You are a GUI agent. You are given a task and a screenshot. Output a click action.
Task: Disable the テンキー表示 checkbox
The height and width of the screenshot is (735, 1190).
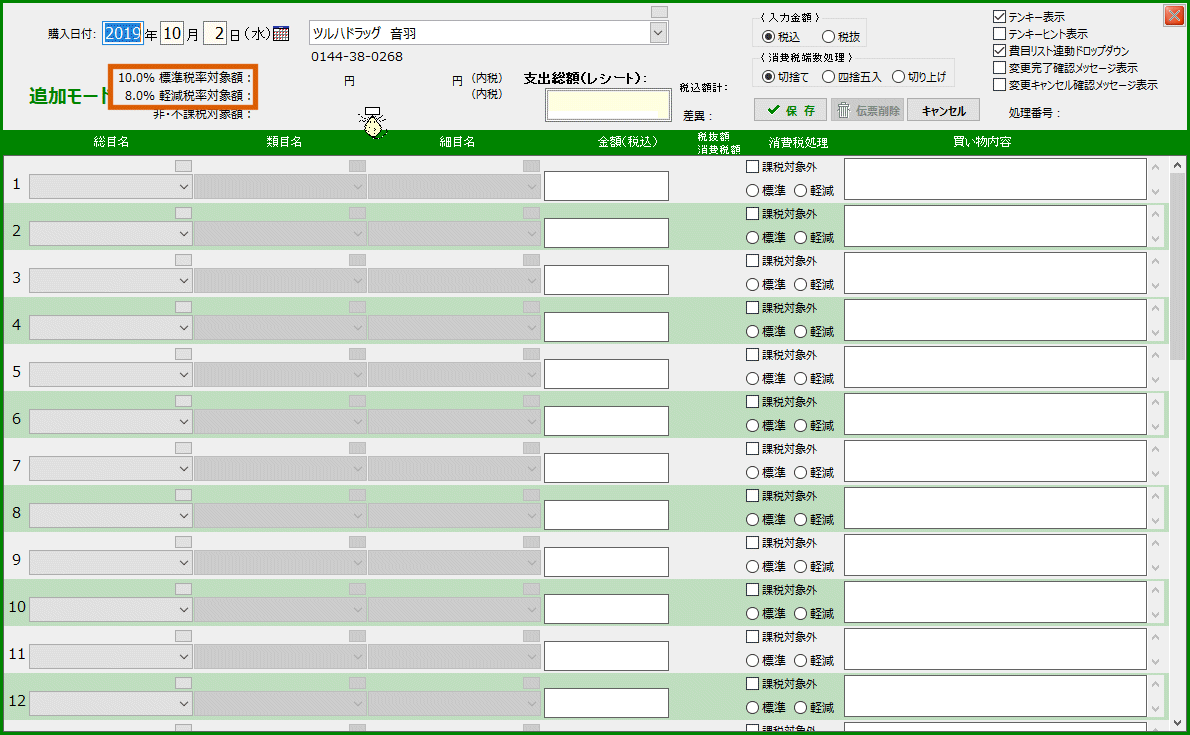[x=997, y=15]
